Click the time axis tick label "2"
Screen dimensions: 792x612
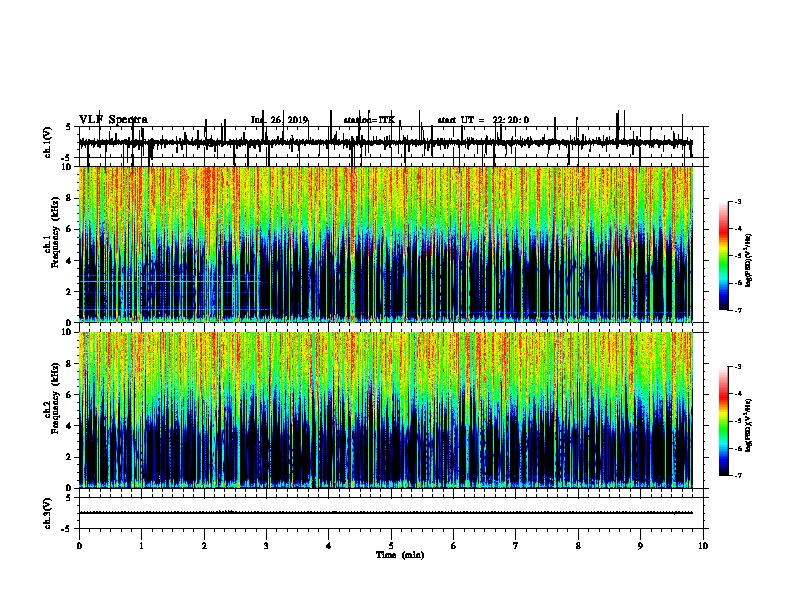204,546
